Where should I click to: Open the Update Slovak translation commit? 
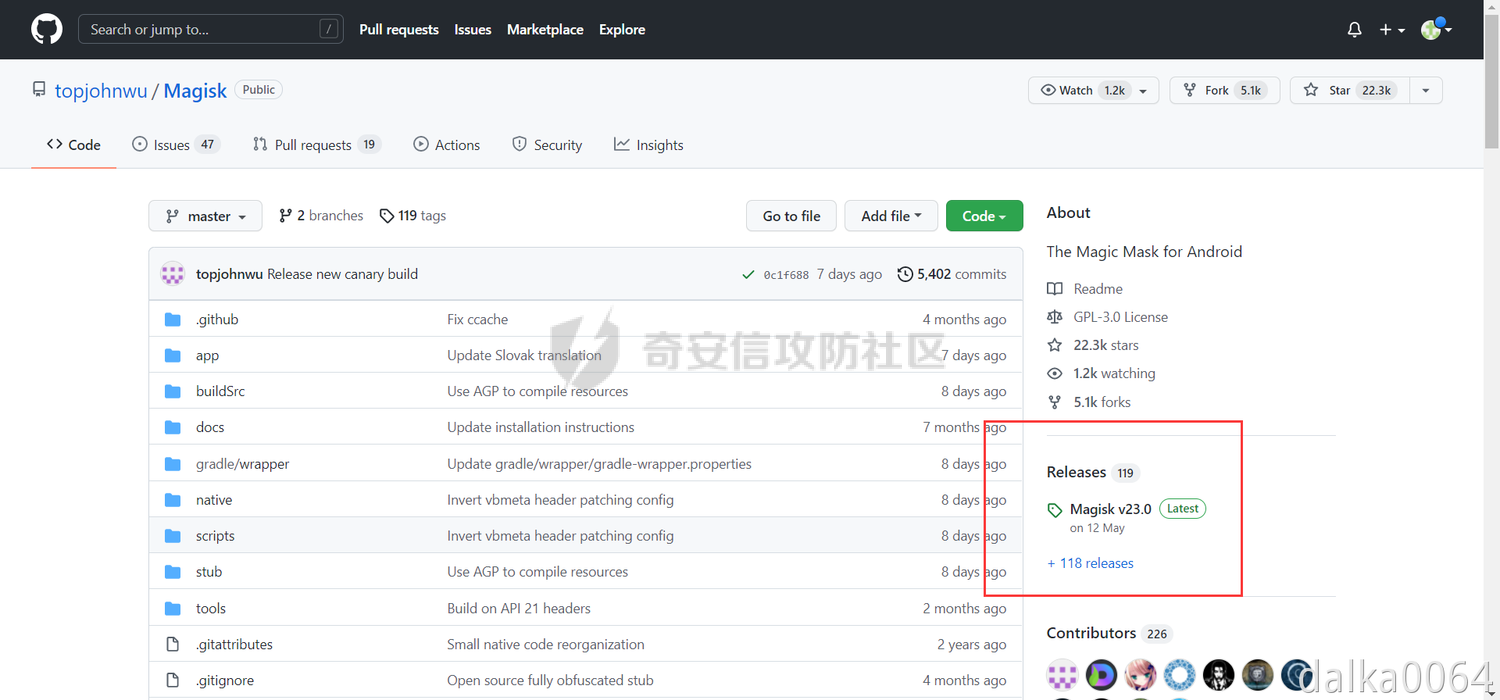coord(524,355)
